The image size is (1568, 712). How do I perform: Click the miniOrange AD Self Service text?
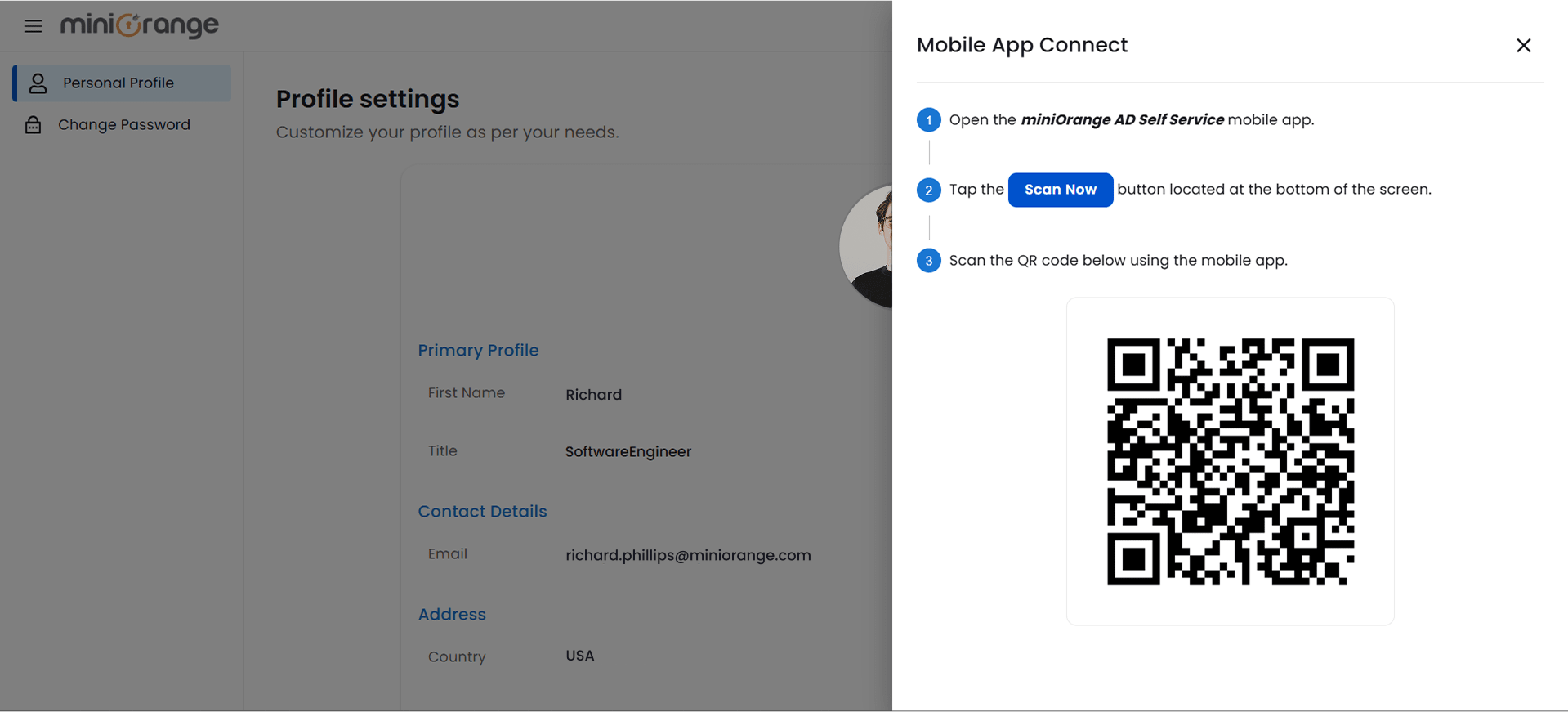(x=1122, y=120)
